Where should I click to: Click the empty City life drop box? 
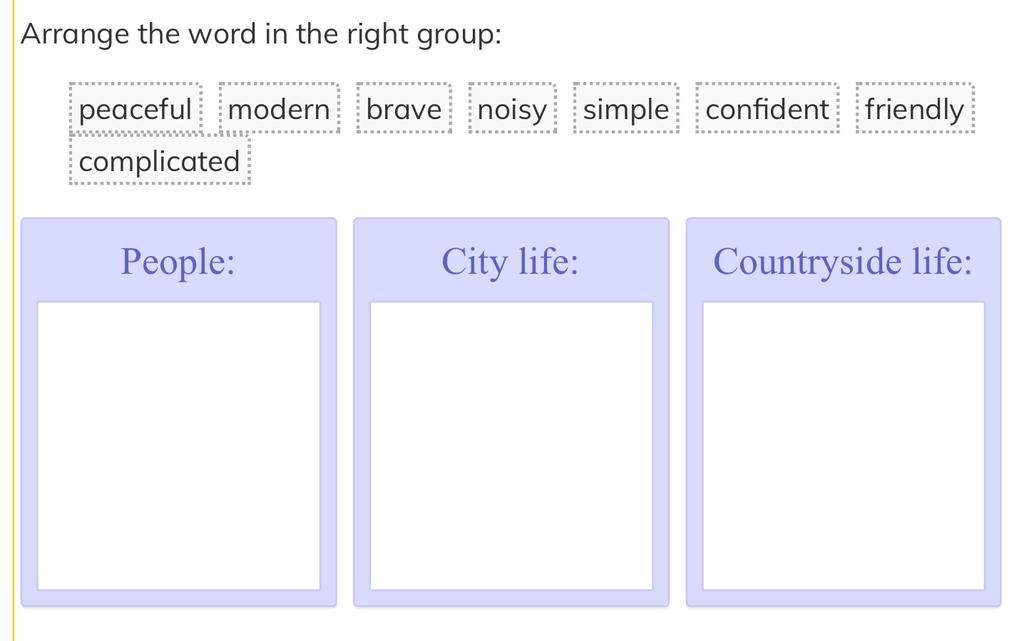coord(511,446)
